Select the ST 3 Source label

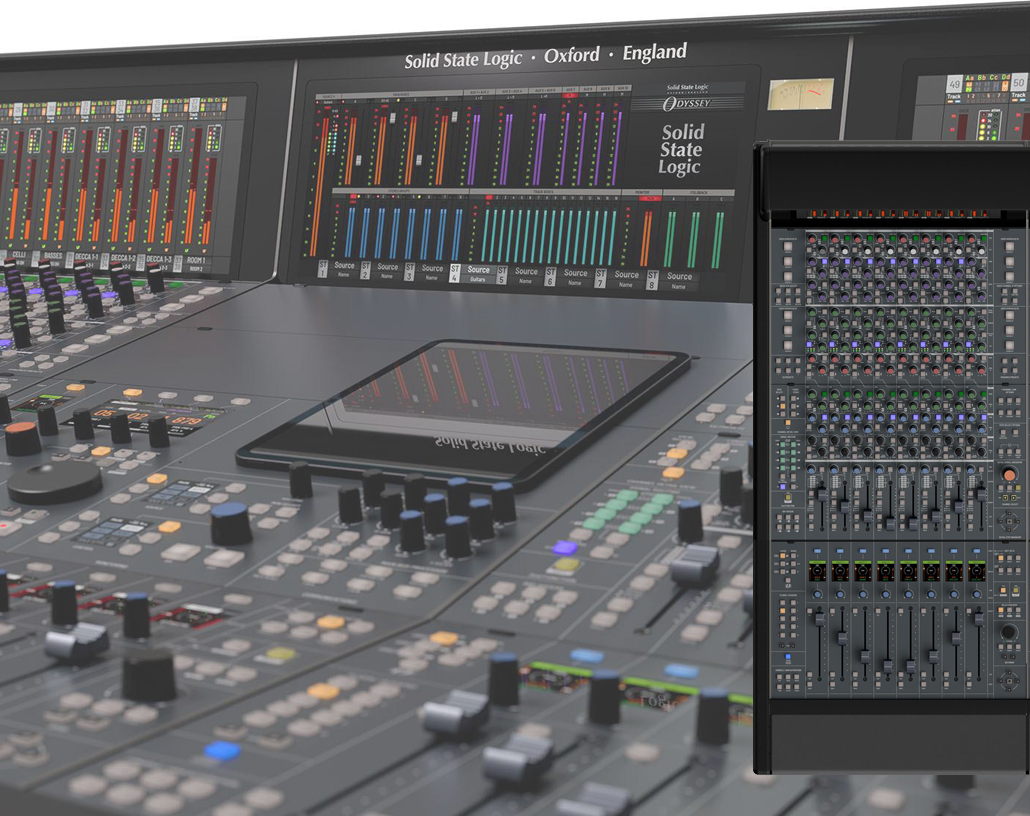pos(424,271)
